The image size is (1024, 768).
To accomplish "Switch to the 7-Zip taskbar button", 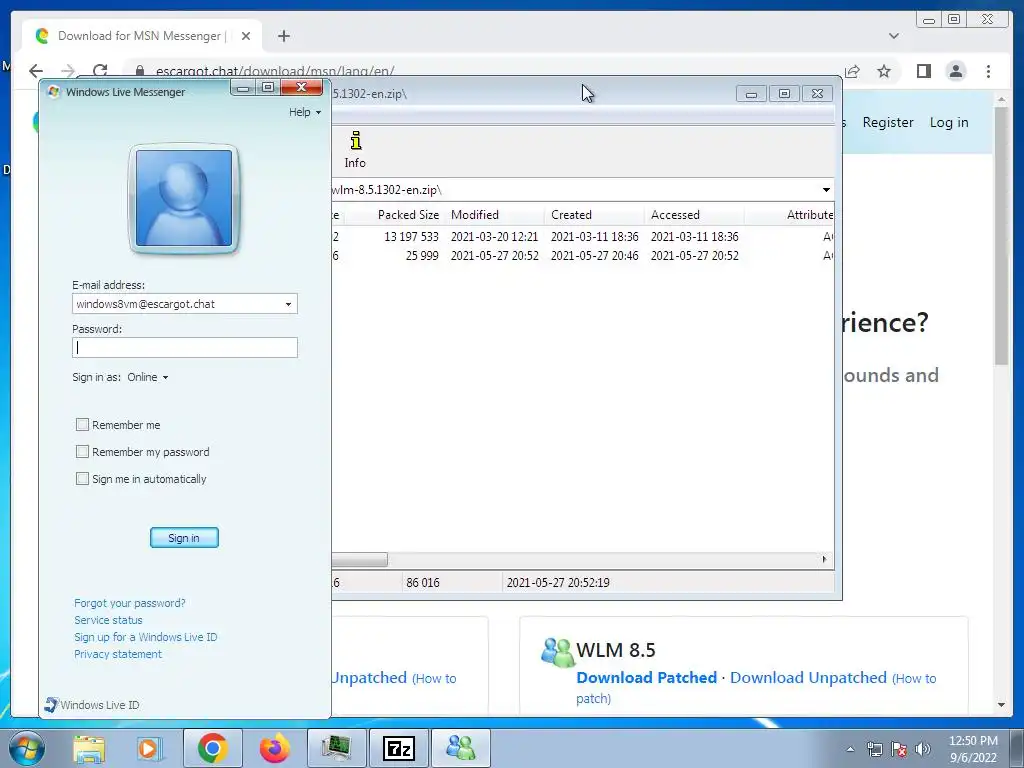I will [399, 748].
